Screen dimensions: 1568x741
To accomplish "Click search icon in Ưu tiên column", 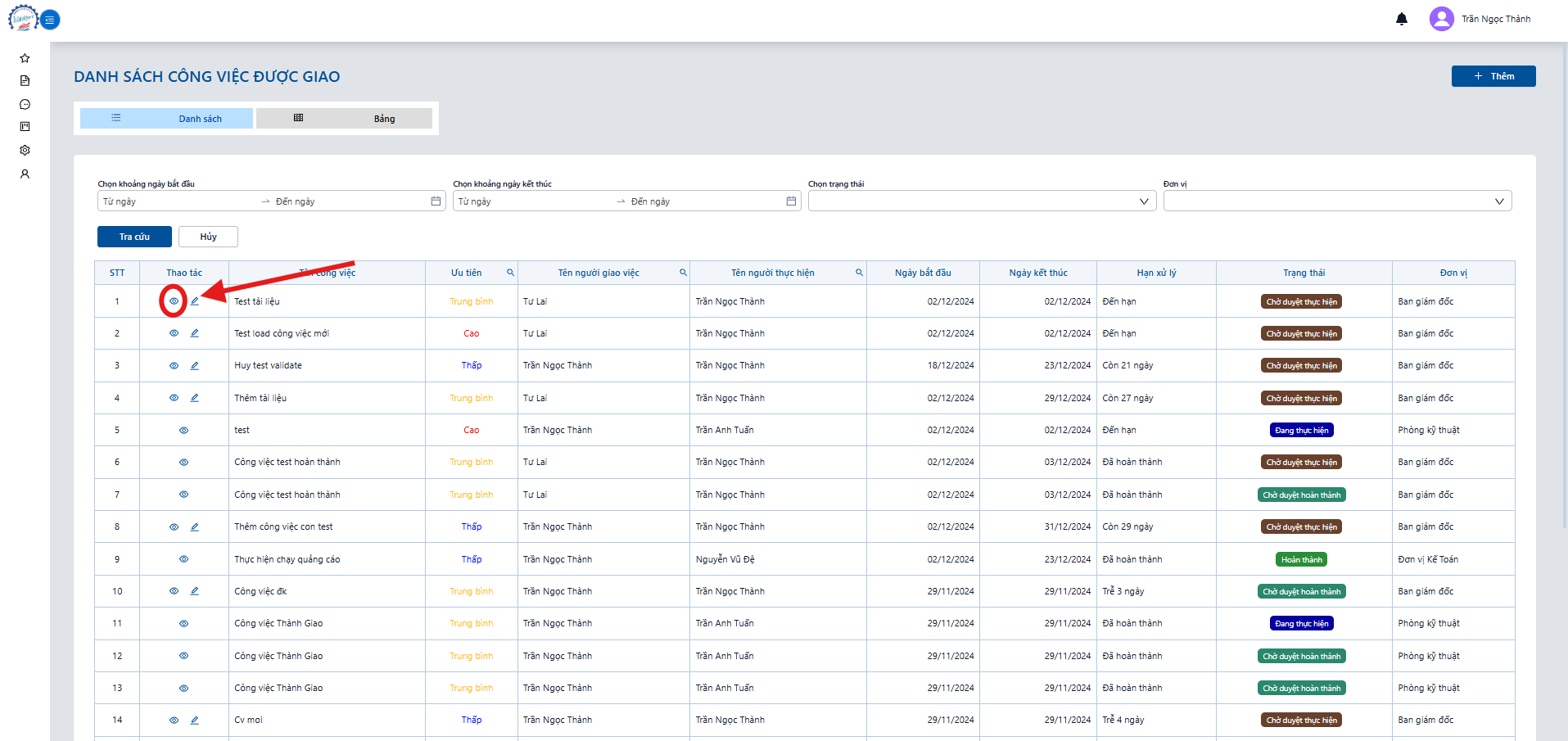I will [510, 273].
